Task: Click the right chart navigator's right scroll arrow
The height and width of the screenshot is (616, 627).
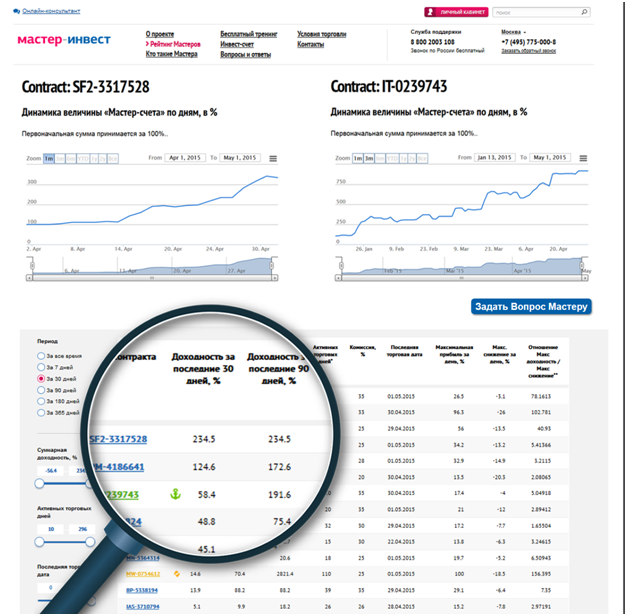Action: pyautogui.click(x=585, y=278)
